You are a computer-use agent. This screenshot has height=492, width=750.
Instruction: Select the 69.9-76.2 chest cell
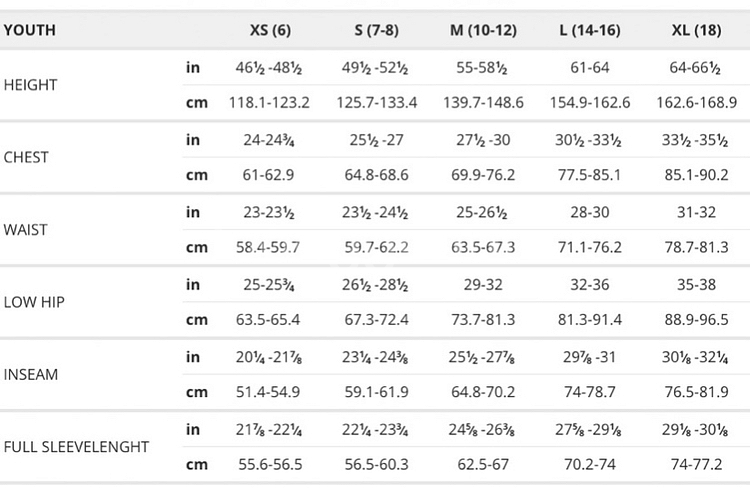pos(483,175)
